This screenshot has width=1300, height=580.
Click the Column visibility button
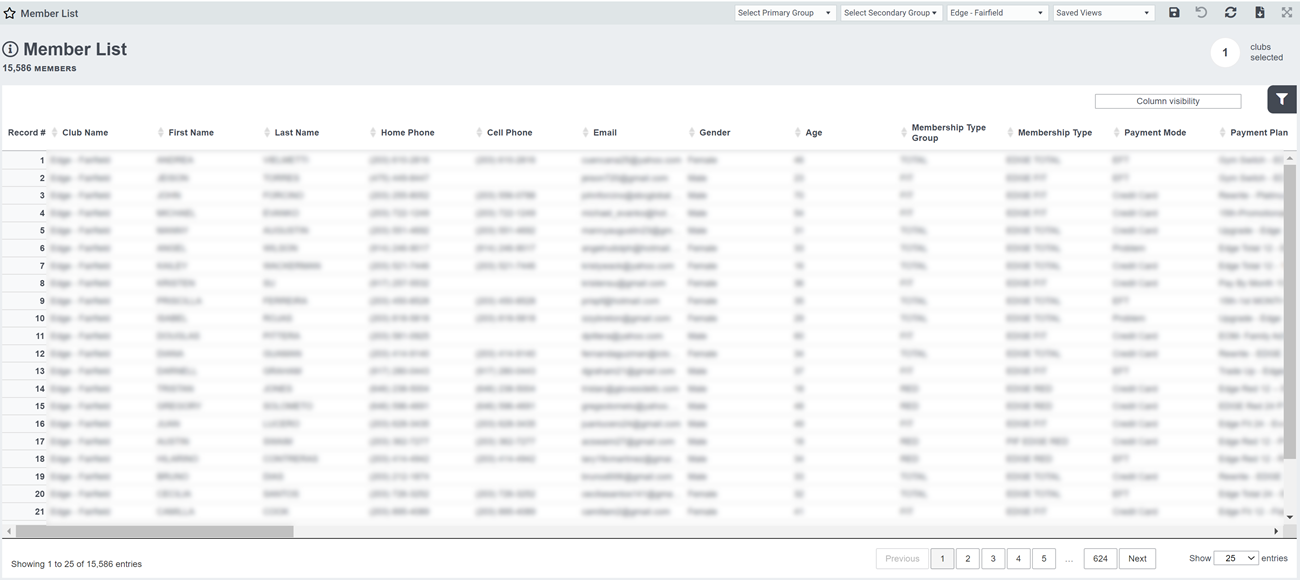pyautogui.click(x=1167, y=100)
